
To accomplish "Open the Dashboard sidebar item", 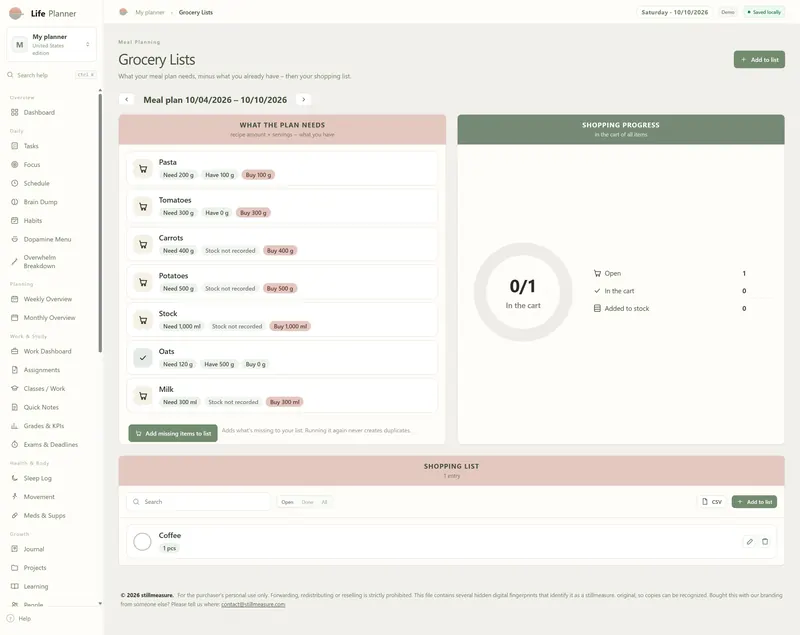I will [x=39, y=113].
